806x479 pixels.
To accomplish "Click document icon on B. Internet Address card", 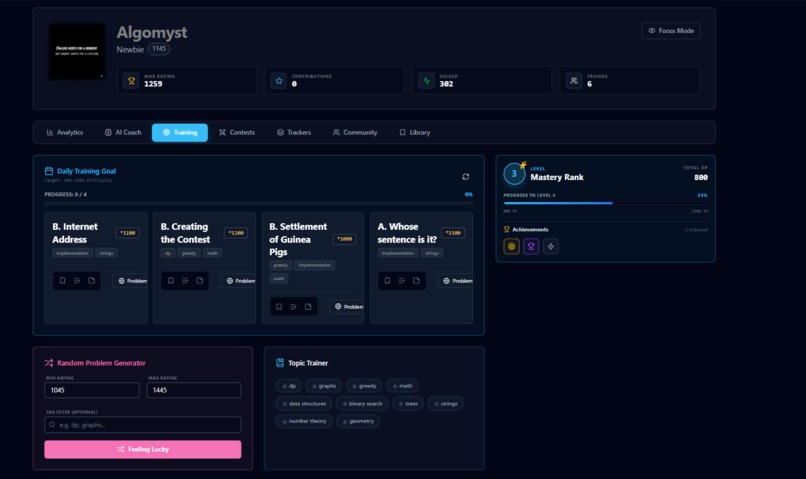I will coord(91,281).
